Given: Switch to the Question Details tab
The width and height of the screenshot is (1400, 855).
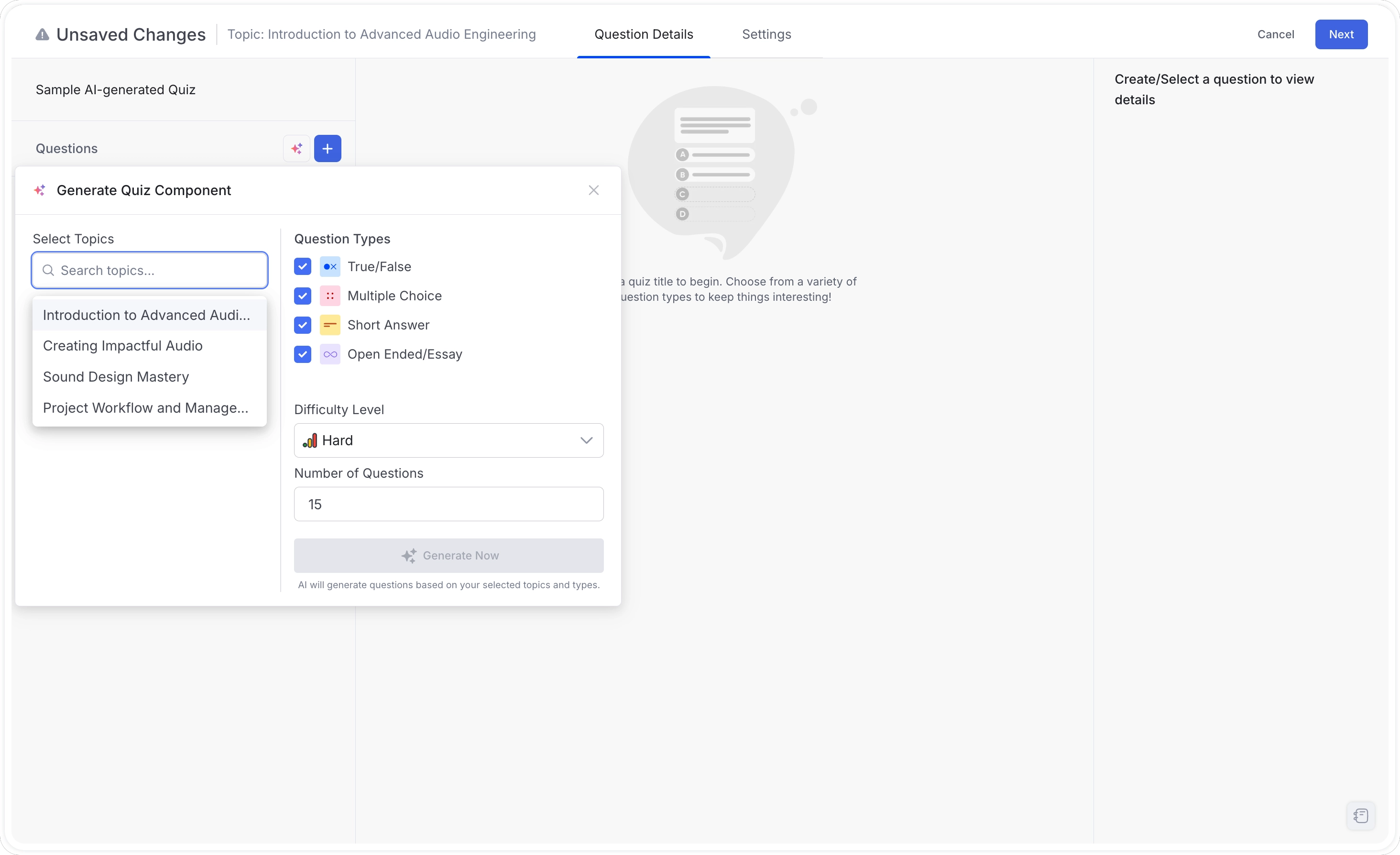Looking at the screenshot, I should (643, 34).
